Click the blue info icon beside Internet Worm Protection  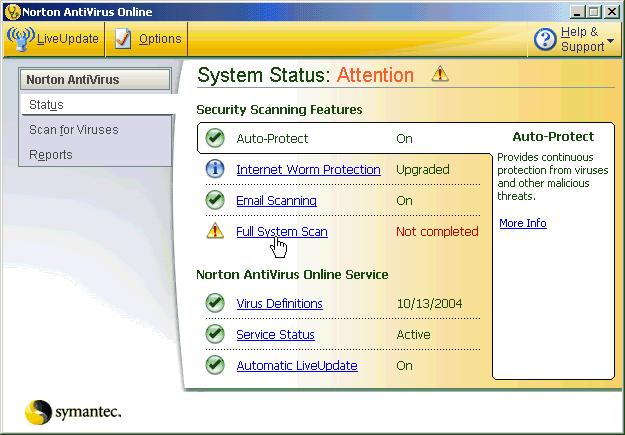pos(214,169)
